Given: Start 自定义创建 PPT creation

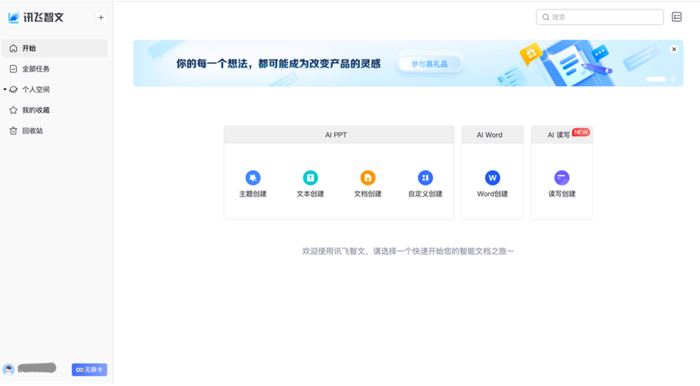Looking at the screenshot, I should (x=425, y=183).
